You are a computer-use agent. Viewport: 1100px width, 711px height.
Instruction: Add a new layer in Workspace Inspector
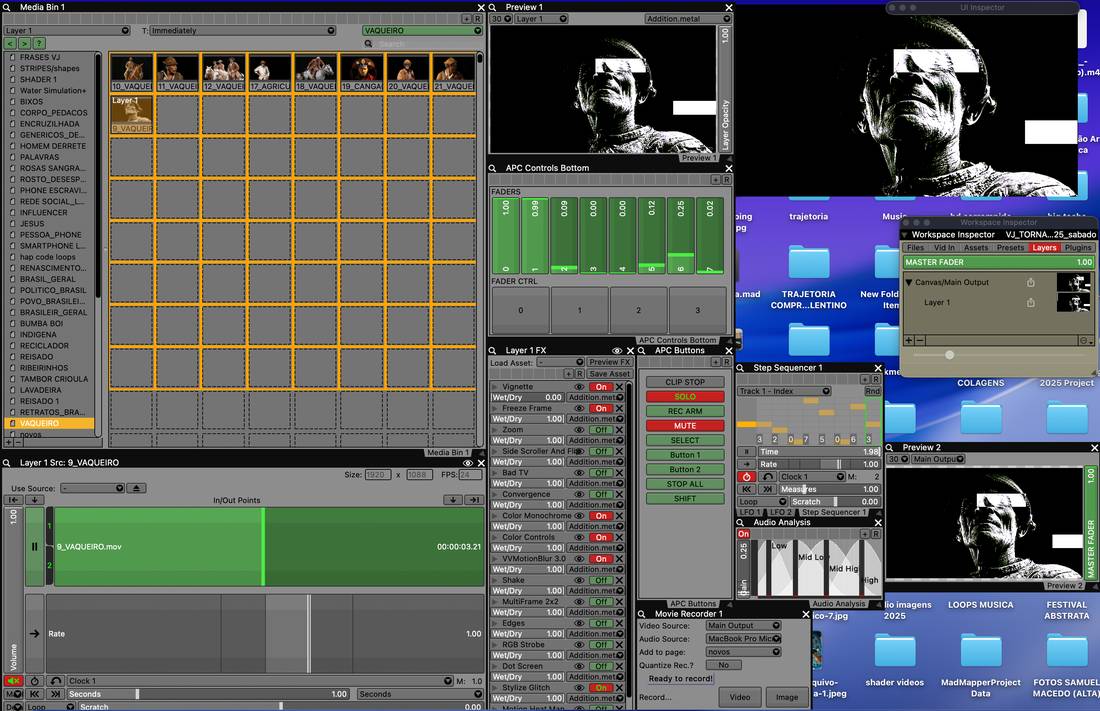click(x=908, y=340)
